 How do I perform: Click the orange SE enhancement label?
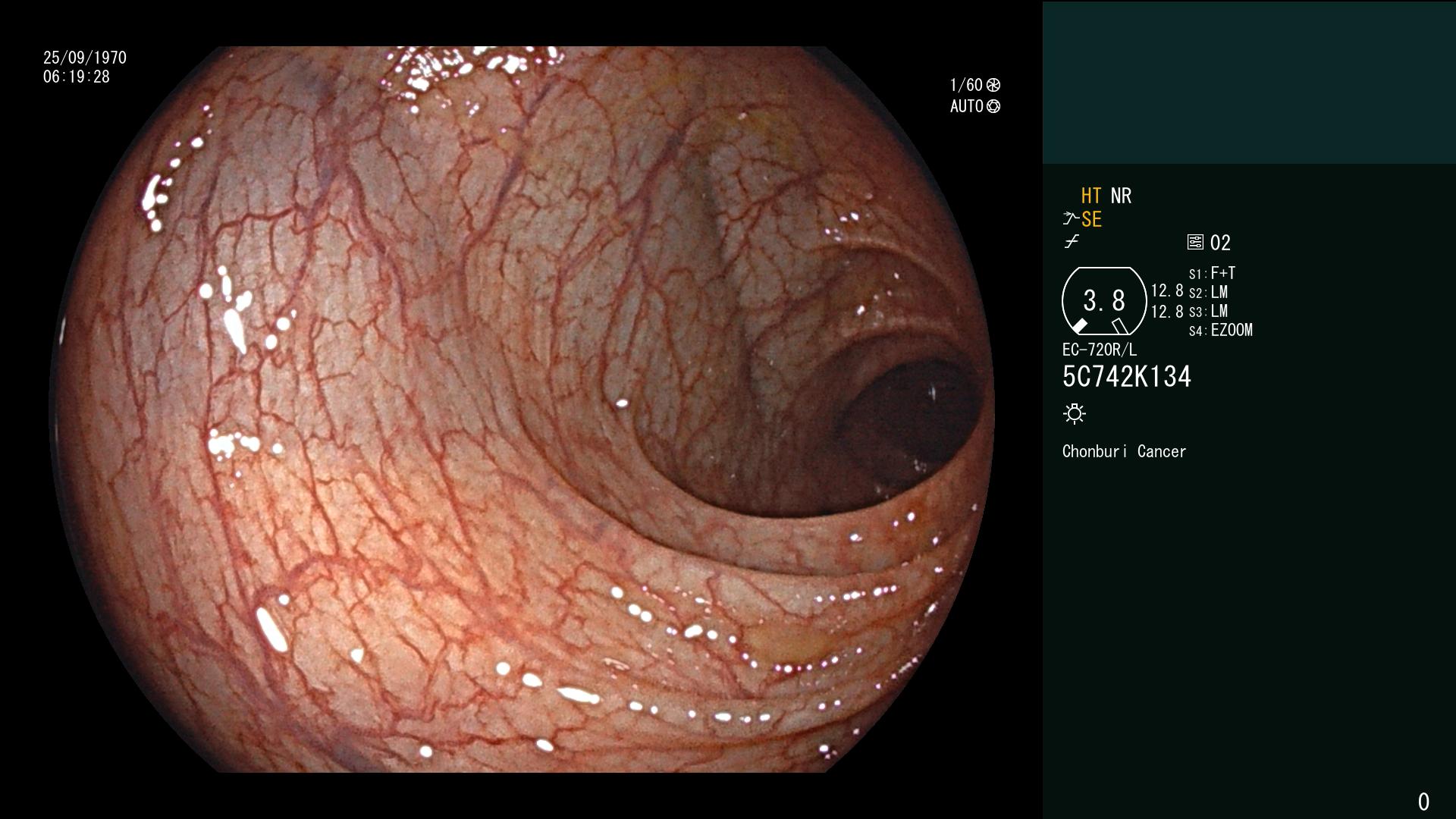[x=1091, y=219]
